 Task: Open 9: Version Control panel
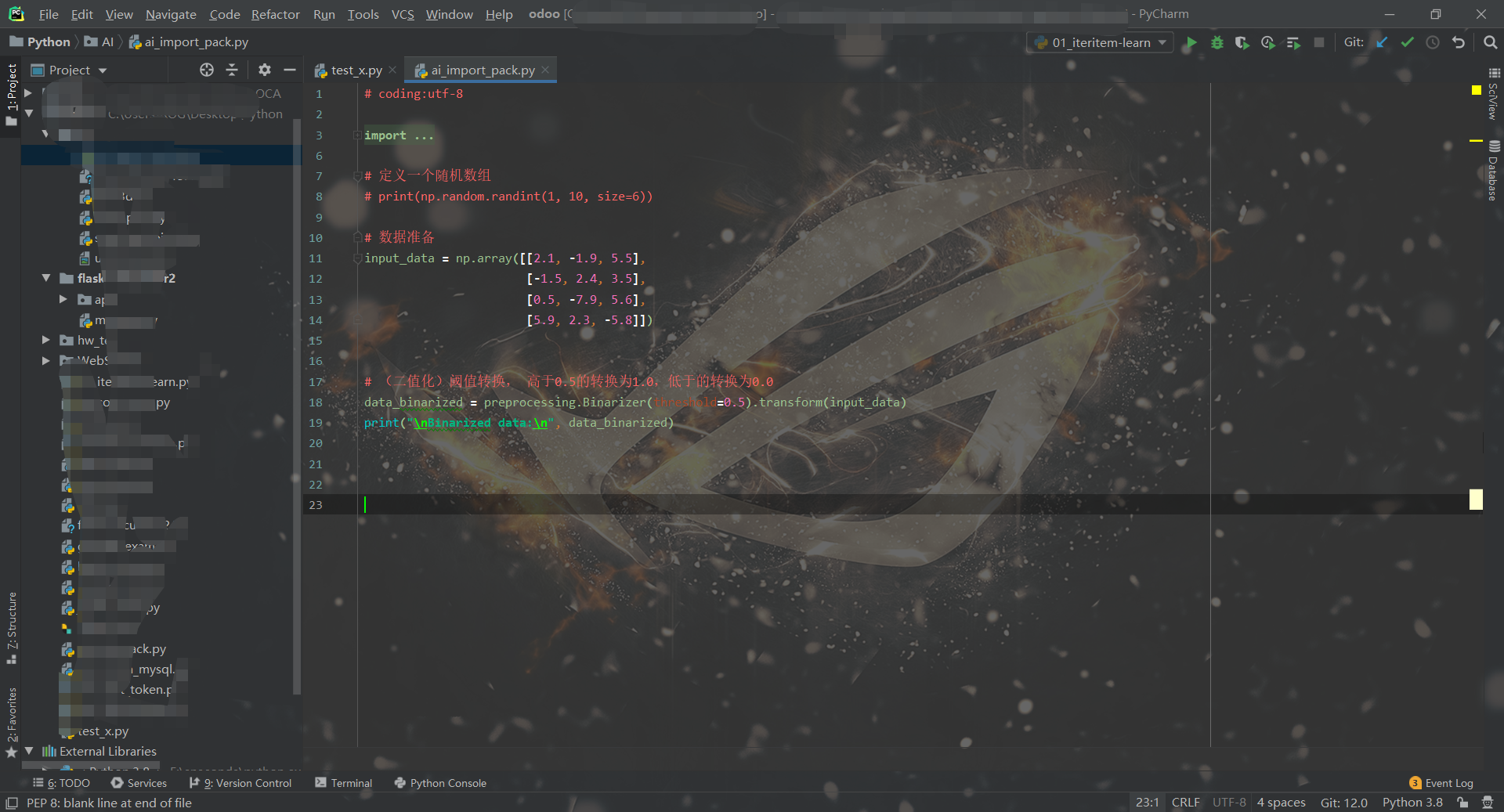click(240, 783)
